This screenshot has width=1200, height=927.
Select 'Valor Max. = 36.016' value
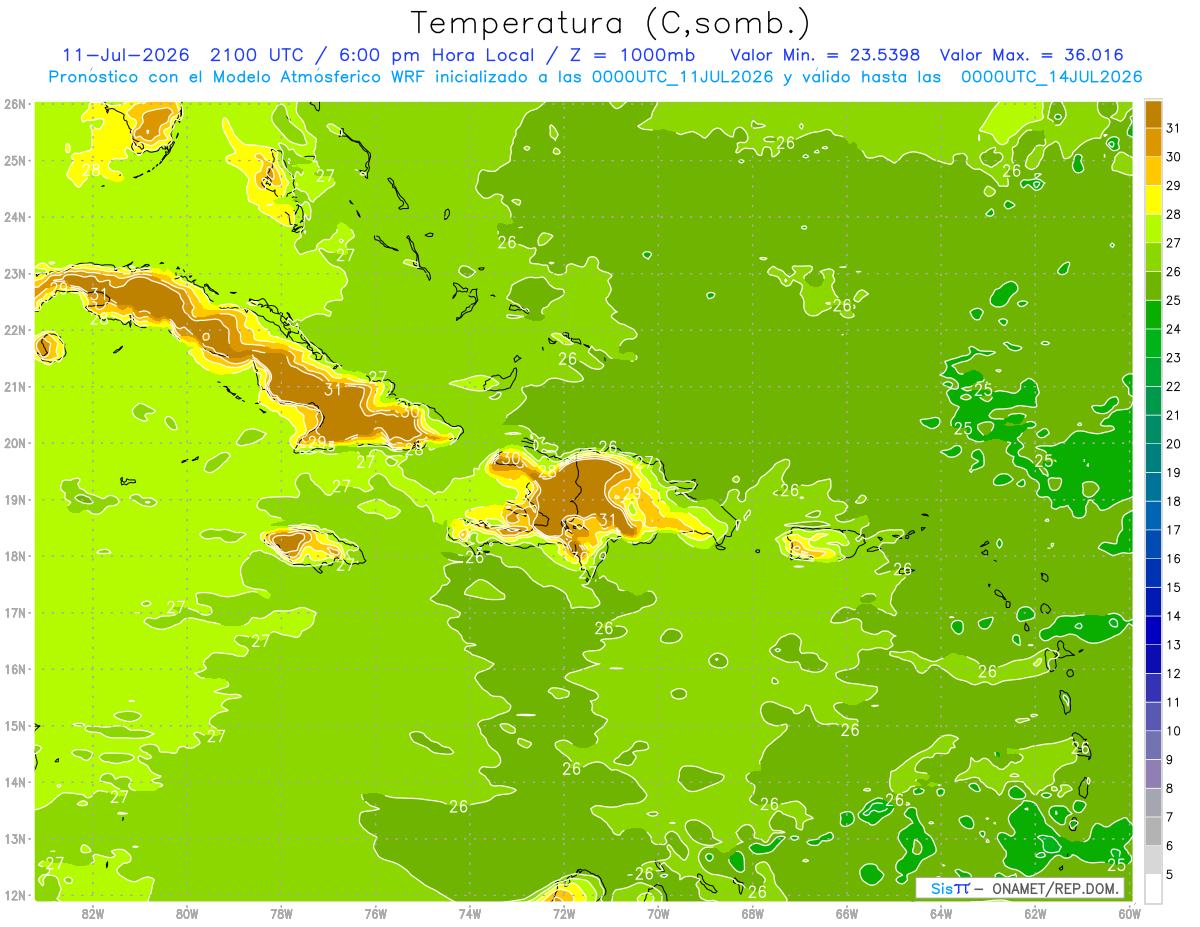(1031, 55)
